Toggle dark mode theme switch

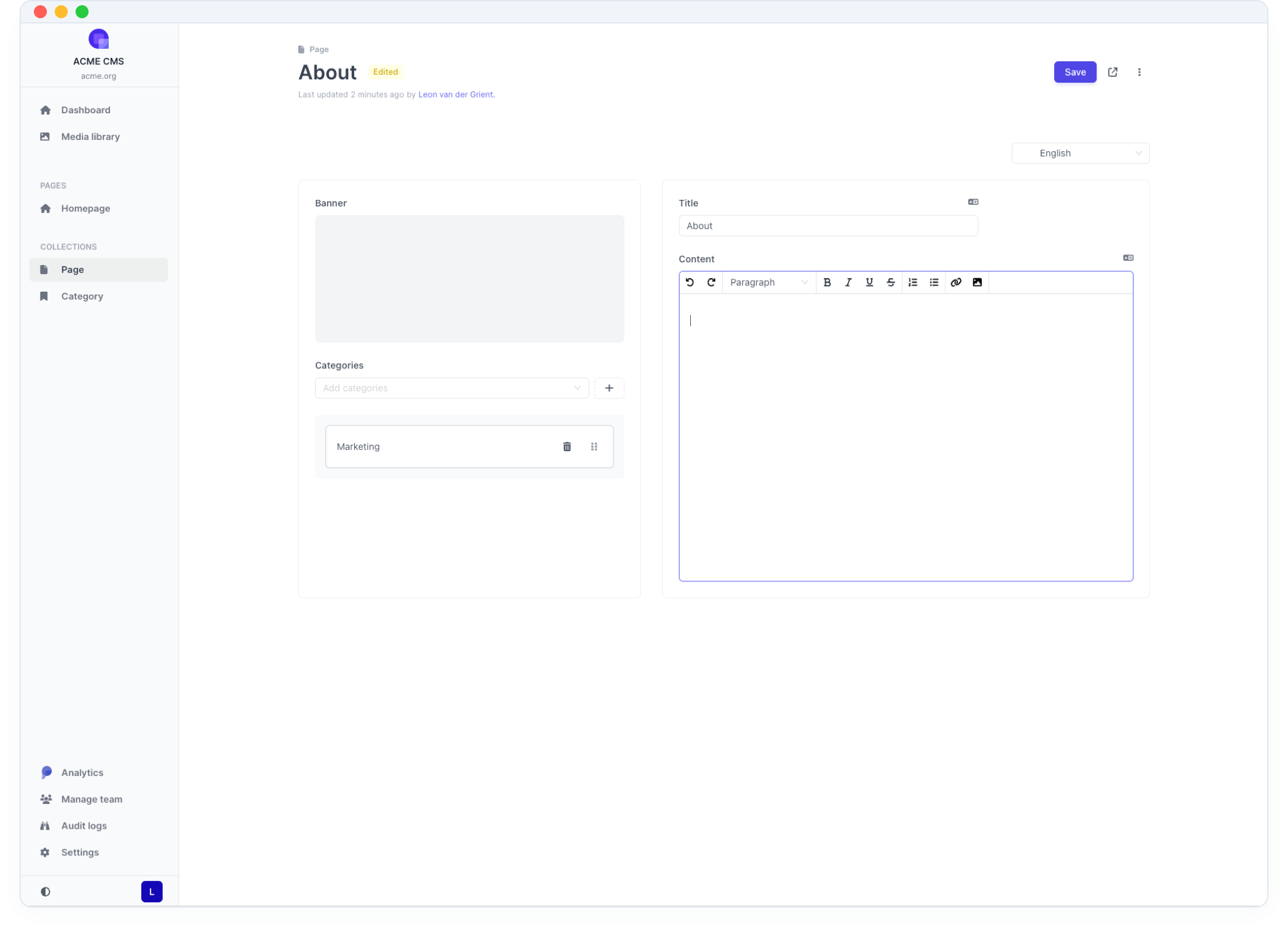45,891
